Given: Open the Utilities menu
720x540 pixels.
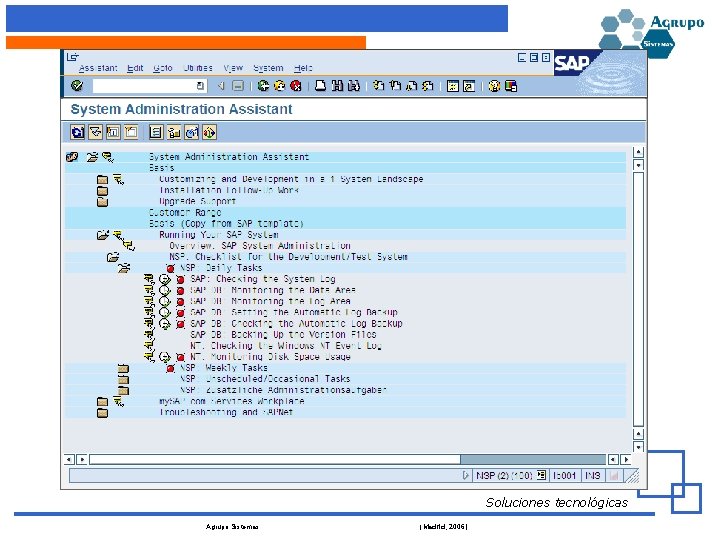Looking at the screenshot, I should (x=198, y=68).
